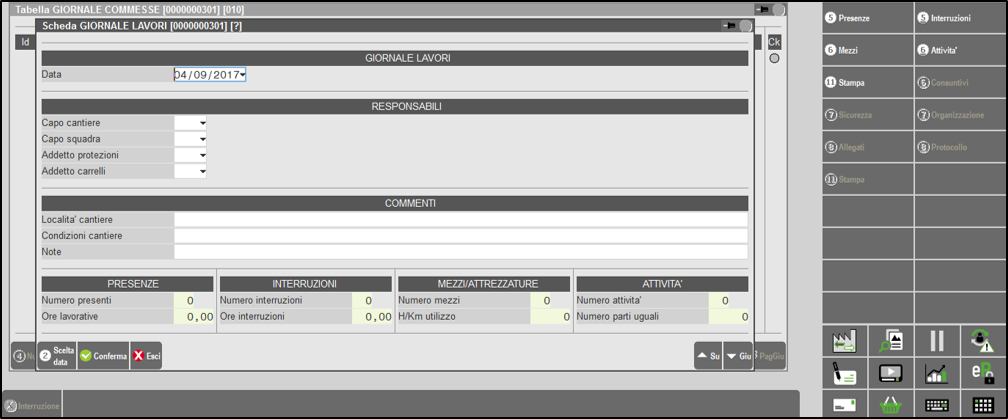Open the bar chart statistics icon
The width and height of the screenshot is (1008, 419).
tap(937, 373)
